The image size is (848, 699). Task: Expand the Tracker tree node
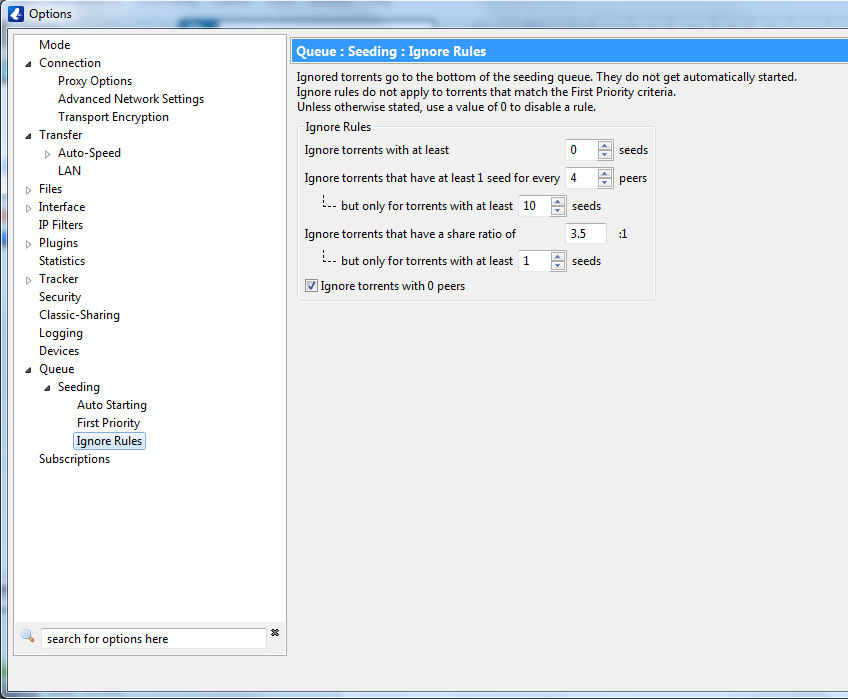click(x=28, y=280)
